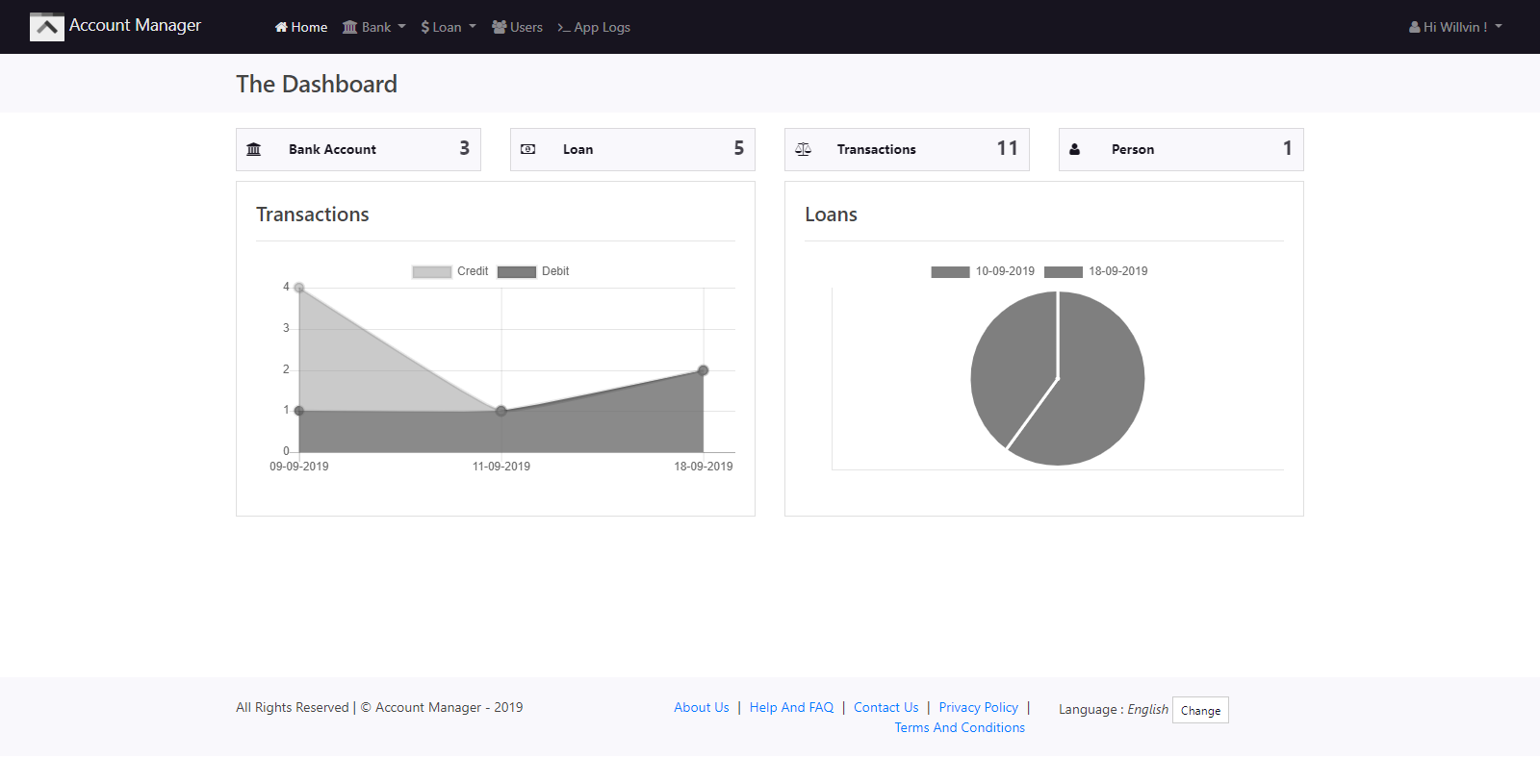Open the Privacy Policy link

[x=979, y=707]
